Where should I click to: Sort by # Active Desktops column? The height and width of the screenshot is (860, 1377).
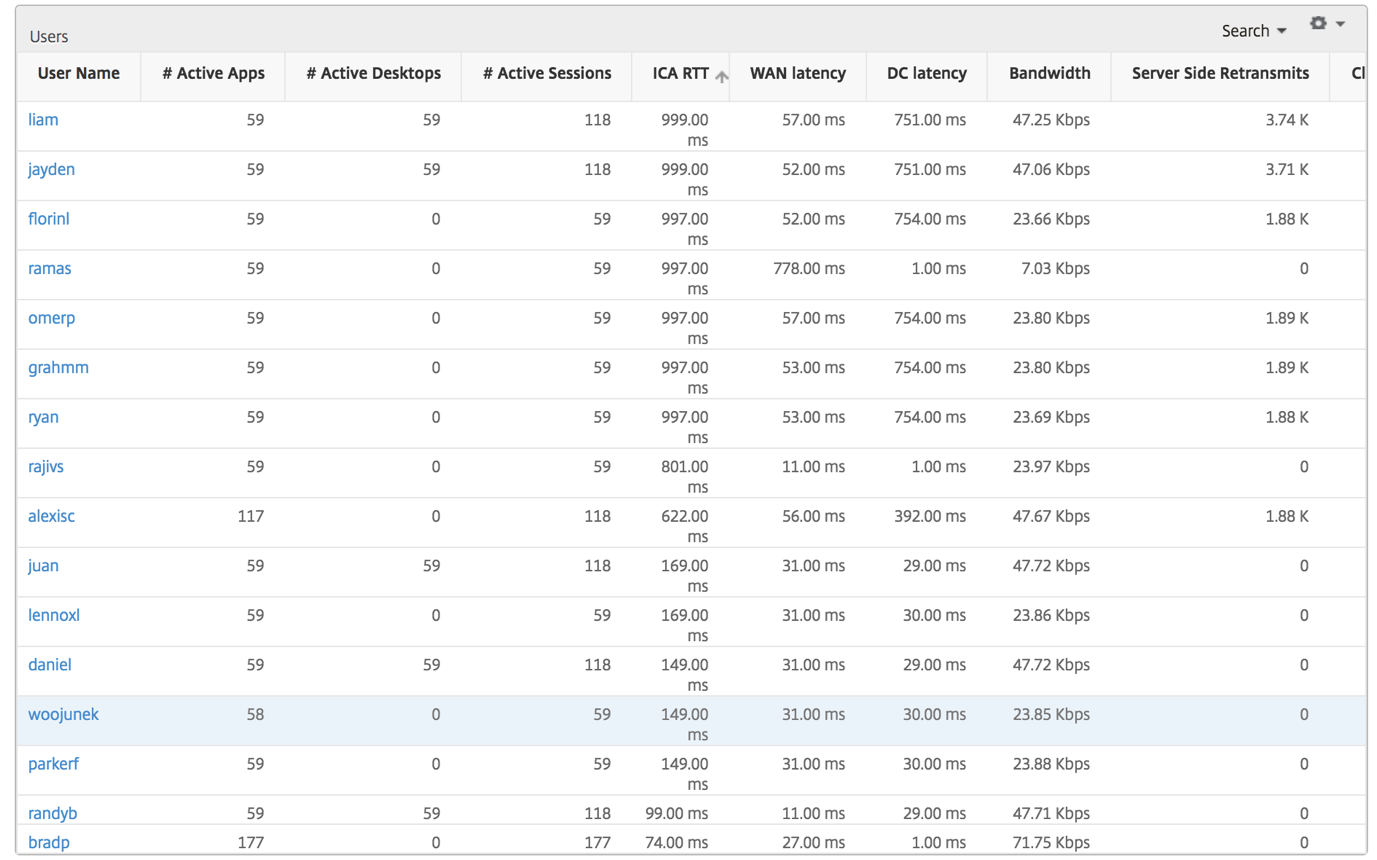point(373,73)
